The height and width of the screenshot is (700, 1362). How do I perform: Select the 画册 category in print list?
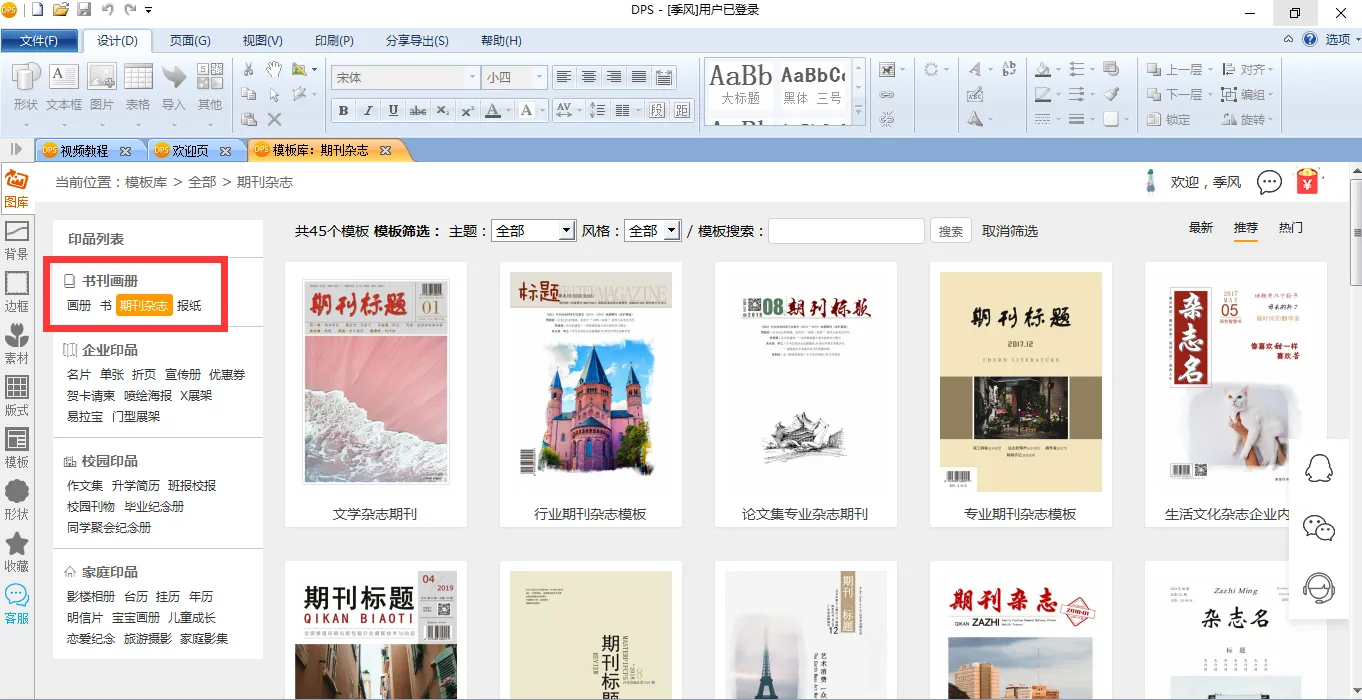79,305
